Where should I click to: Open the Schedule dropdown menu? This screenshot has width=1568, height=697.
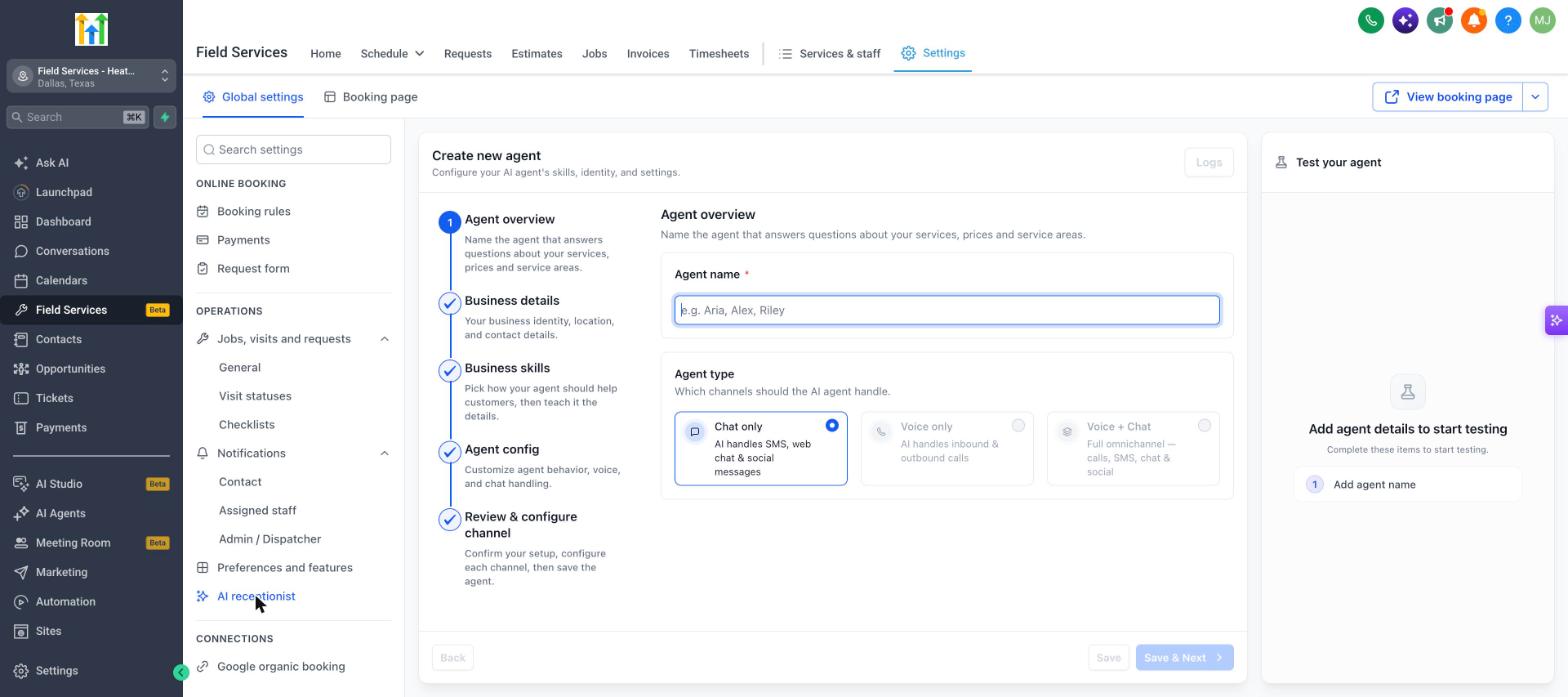tap(392, 54)
